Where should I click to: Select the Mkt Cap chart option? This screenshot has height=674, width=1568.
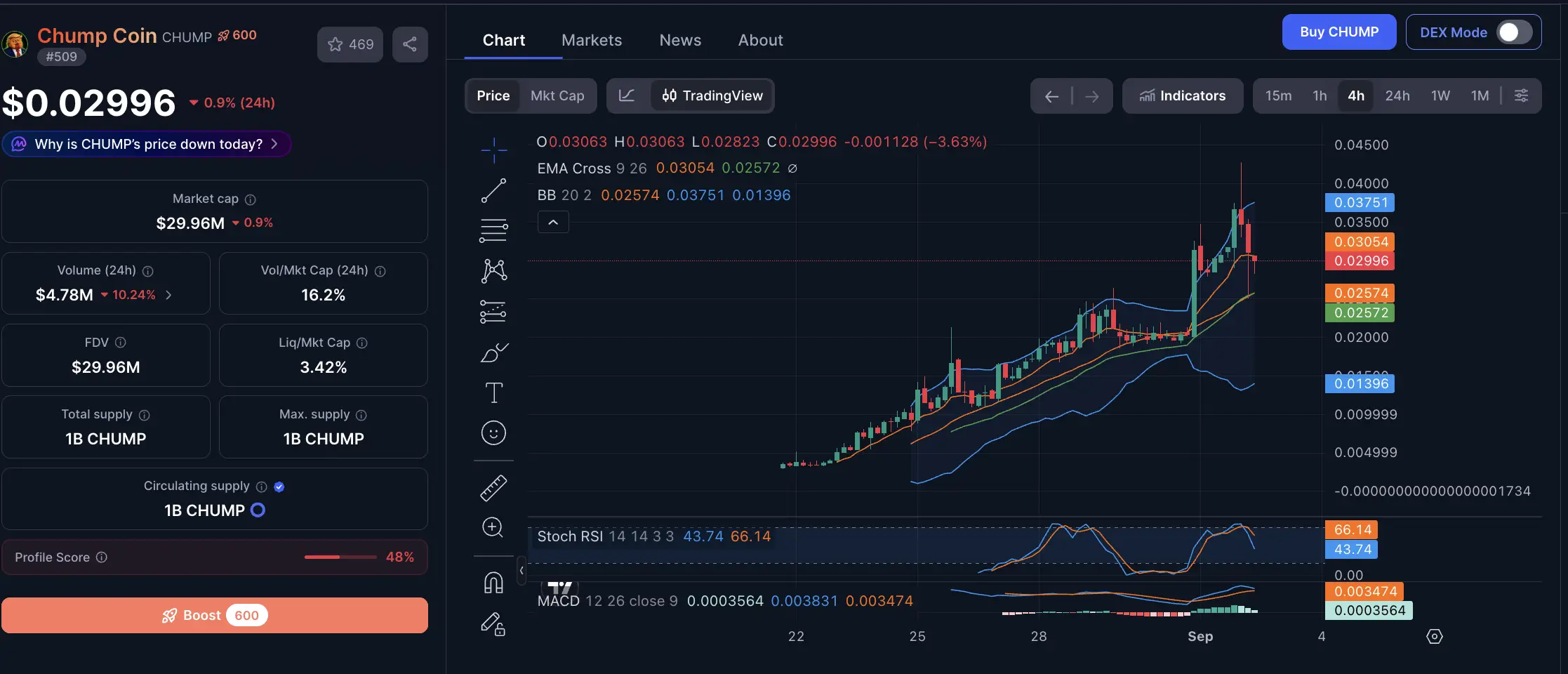tap(557, 95)
